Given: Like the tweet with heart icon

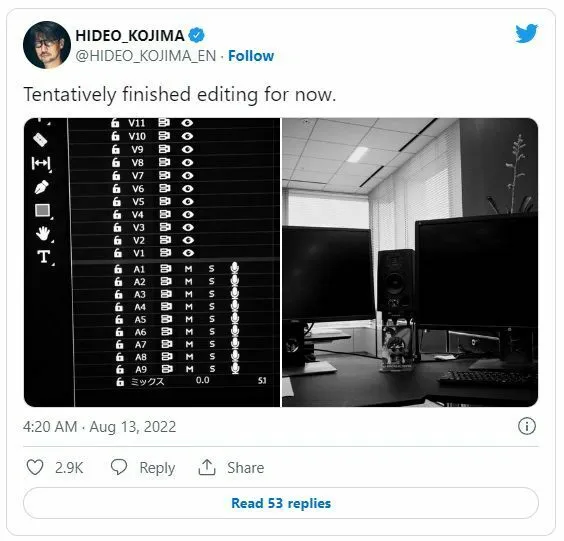Looking at the screenshot, I should pyautogui.click(x=35, y=467).
